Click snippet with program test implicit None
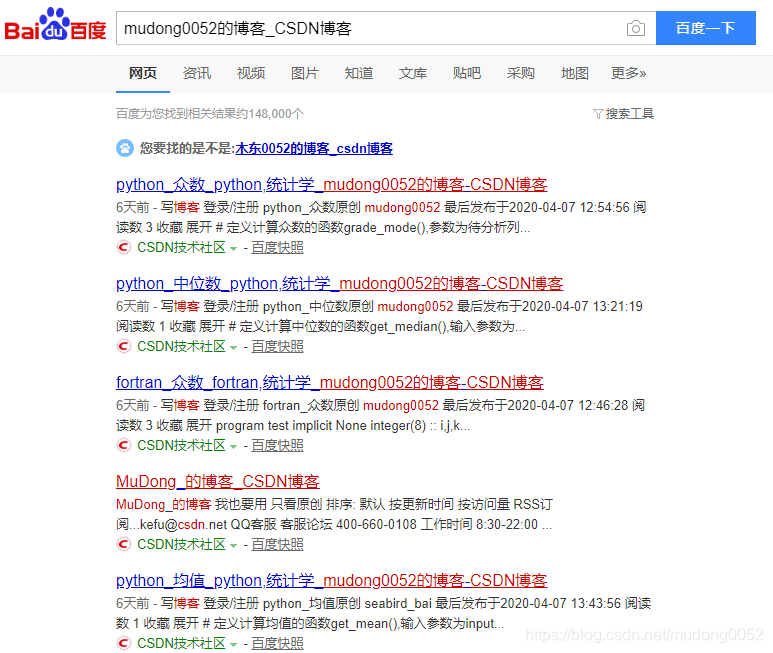 pos(381,415)
